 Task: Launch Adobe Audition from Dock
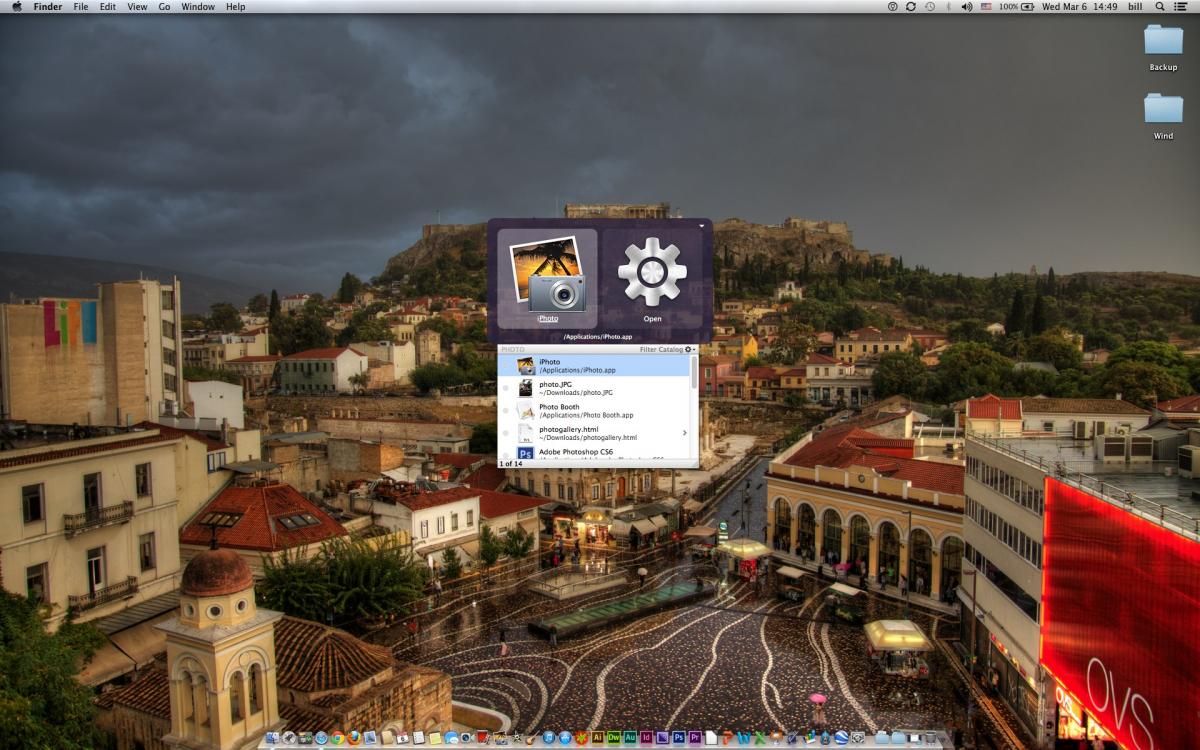629,738
